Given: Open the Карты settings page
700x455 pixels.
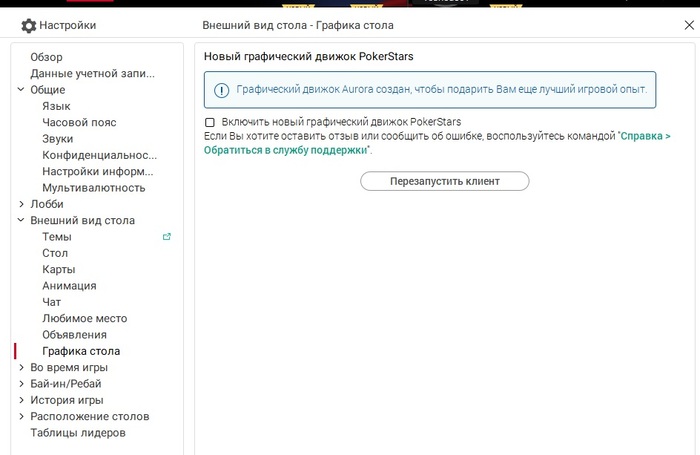Looking at the screenshot, I should click(x=58, y=269).
